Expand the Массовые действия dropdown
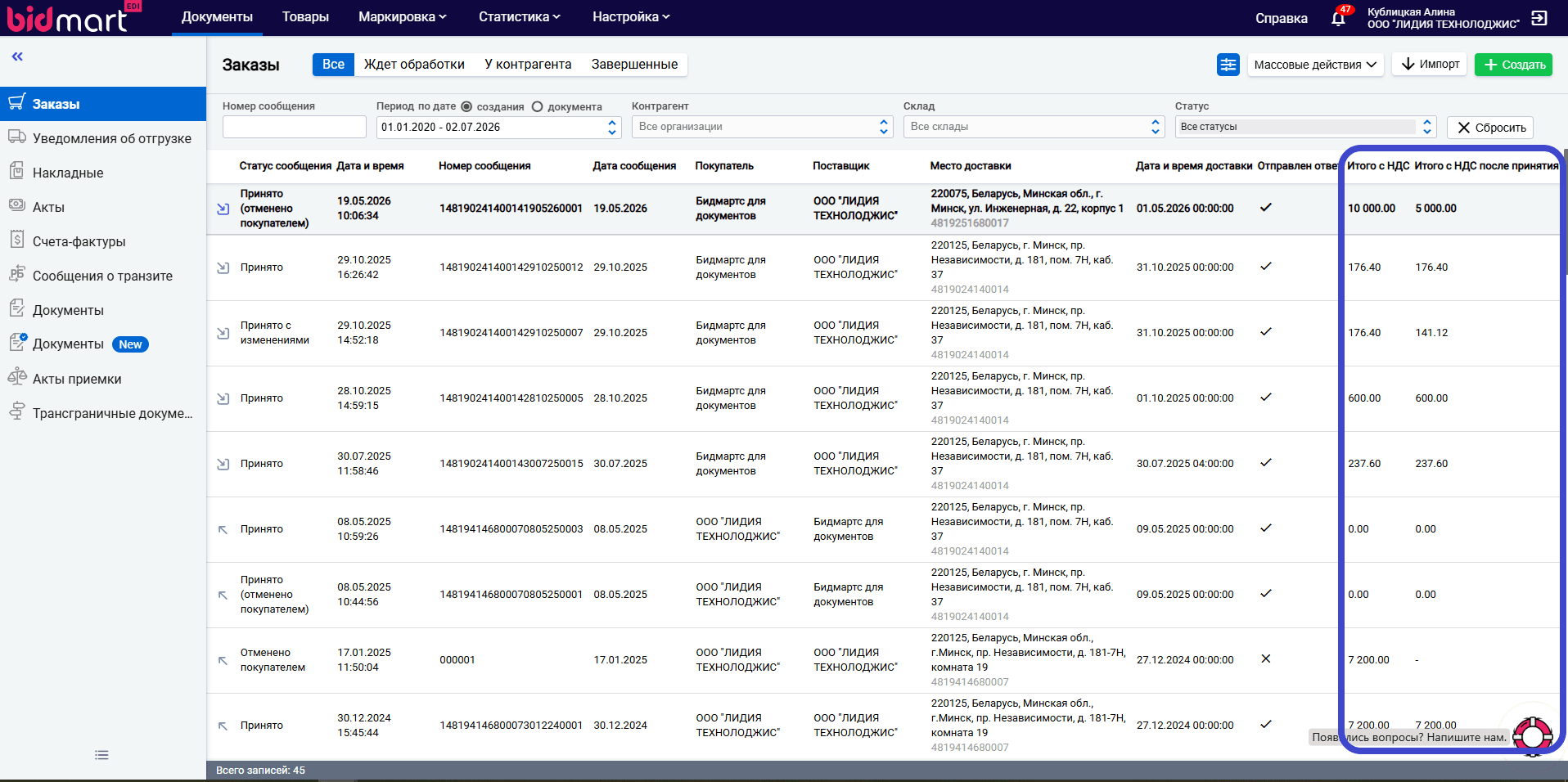 click(x=1315, y=65)
